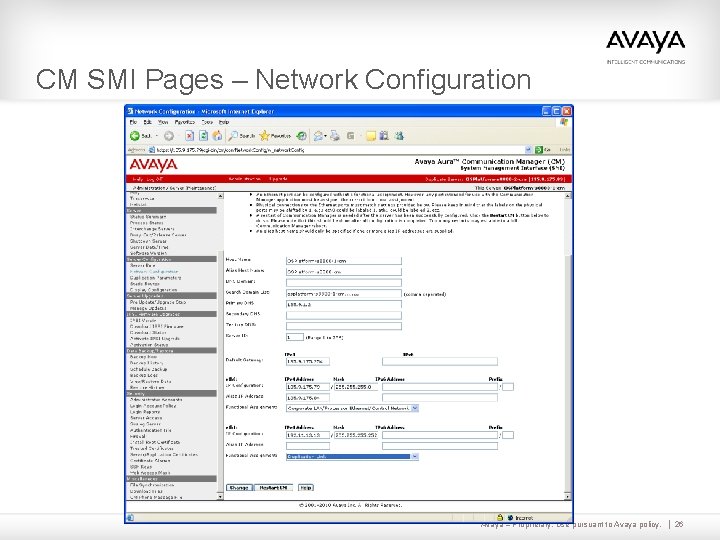This screenshot has width=720, height=540.
Task: Open the Mail button dropdown arrow
Action: coord(325,136)
